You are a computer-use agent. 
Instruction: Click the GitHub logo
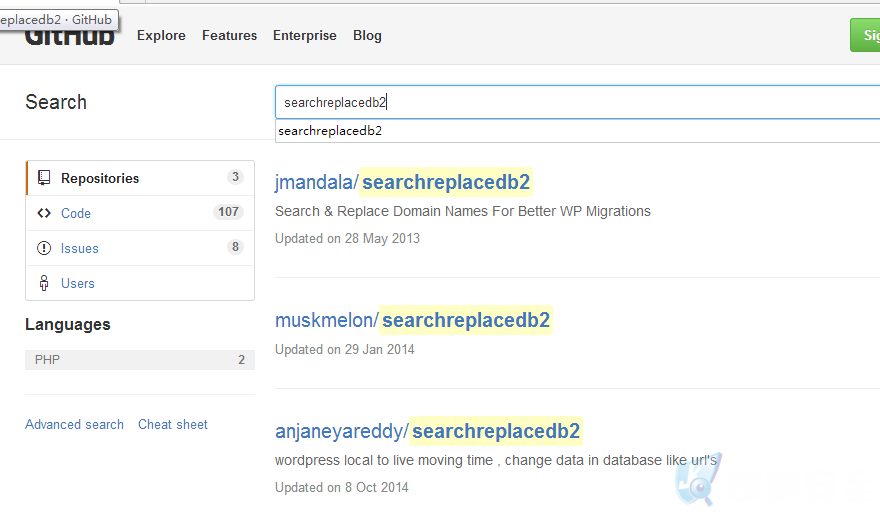[70, 36]
